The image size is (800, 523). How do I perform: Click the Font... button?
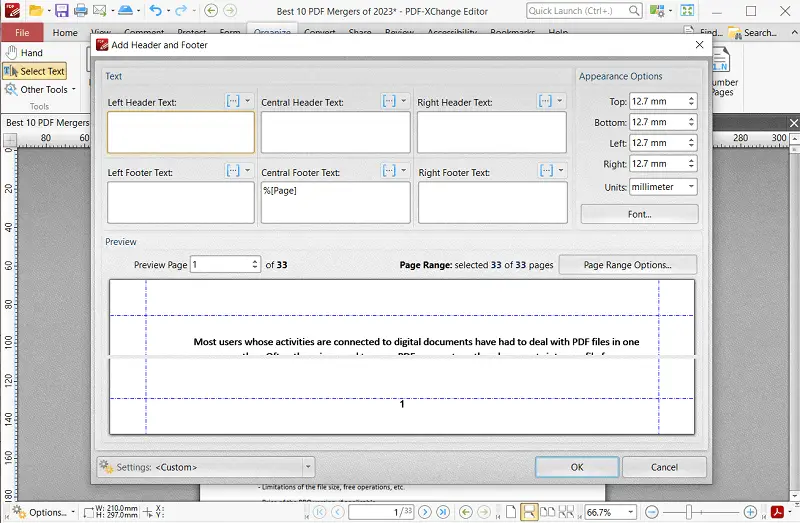[639, 214]
